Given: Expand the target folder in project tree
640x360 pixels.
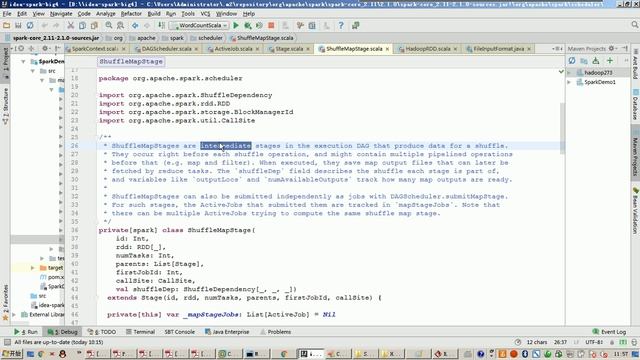Looking at the screenshot, I should [33, 268].
